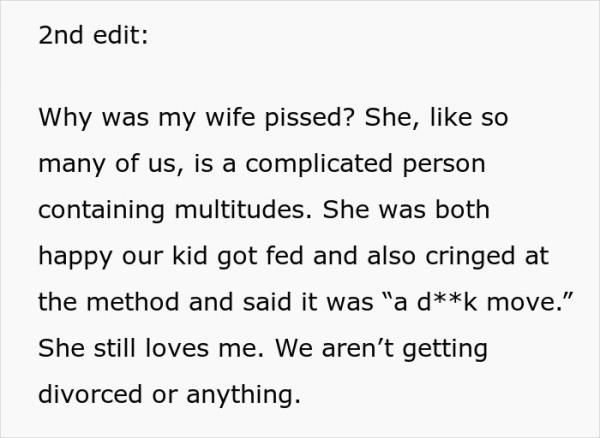This screenshot has width=600, height=438.
Task: Click the word 'containing' in third line
Action: click(101, 211)
